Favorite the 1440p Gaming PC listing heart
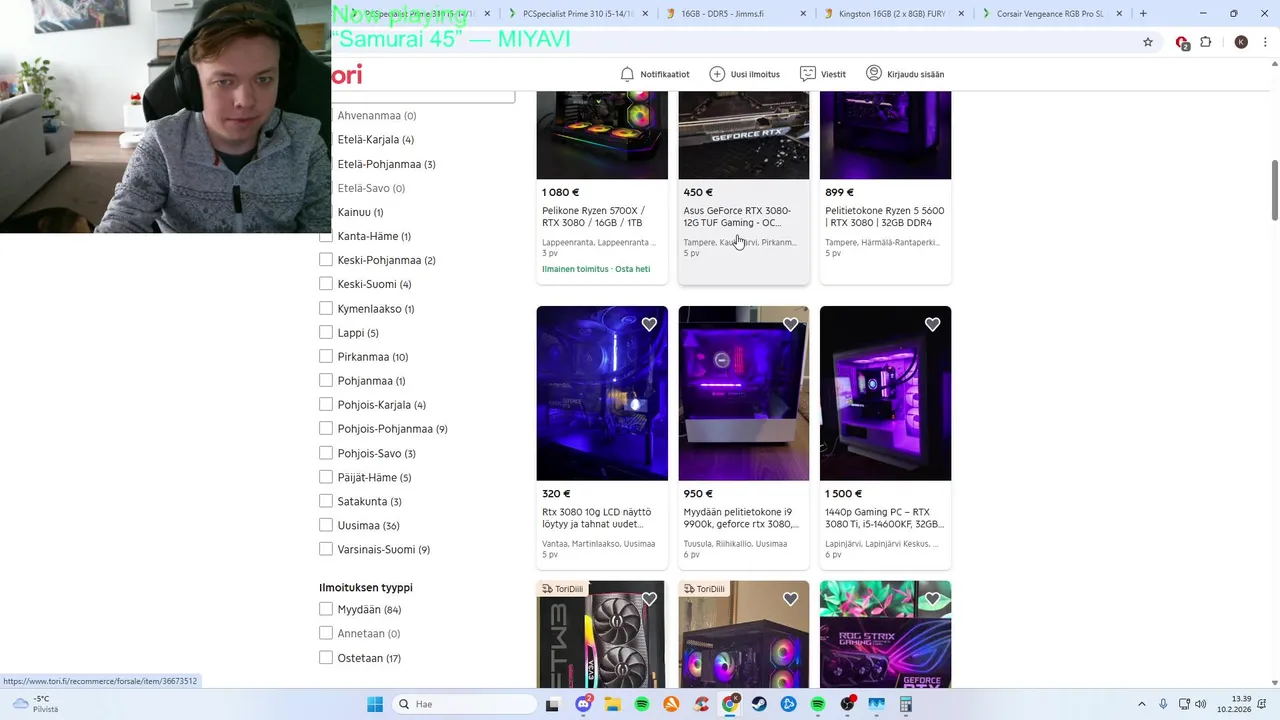1280x720 pixels. point(933,324)
